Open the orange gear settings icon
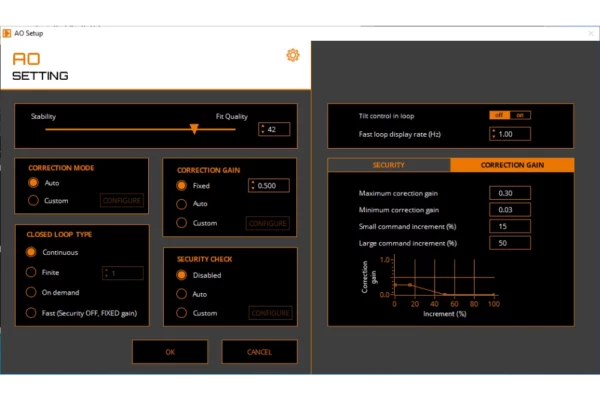This screenshot has height=400, width=600. click(293, 56)
